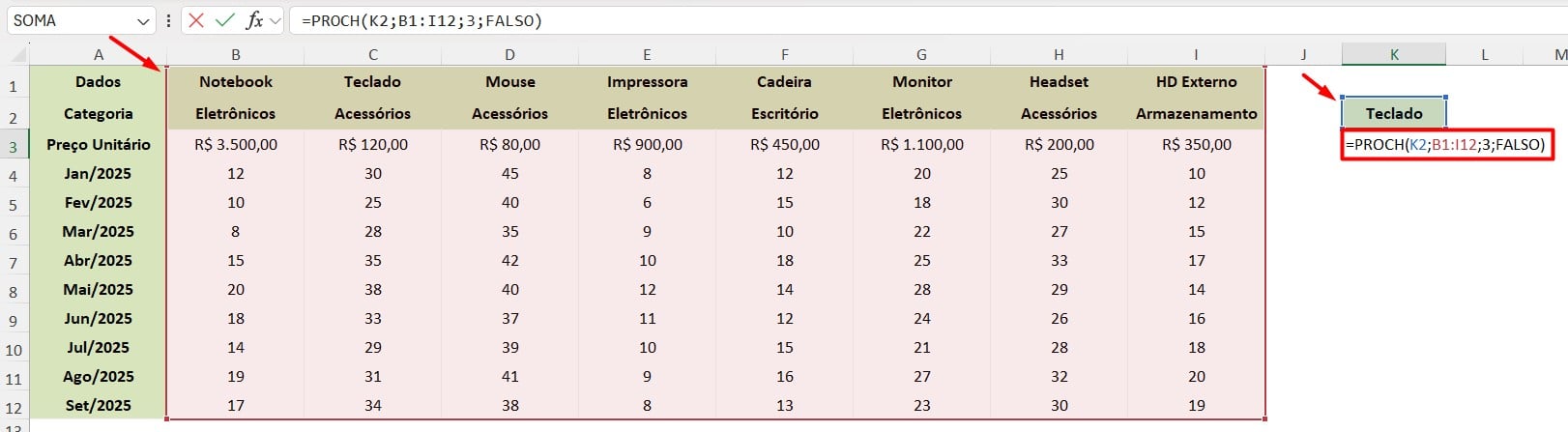Select column B header
1568x432 pixels.
click(236, 55)
